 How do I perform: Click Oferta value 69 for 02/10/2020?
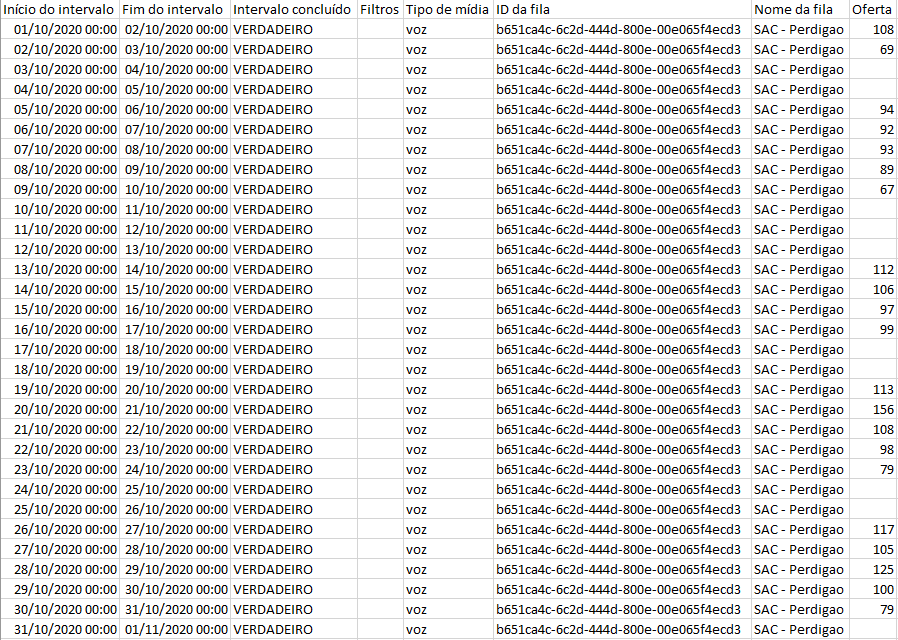[873, 50]
